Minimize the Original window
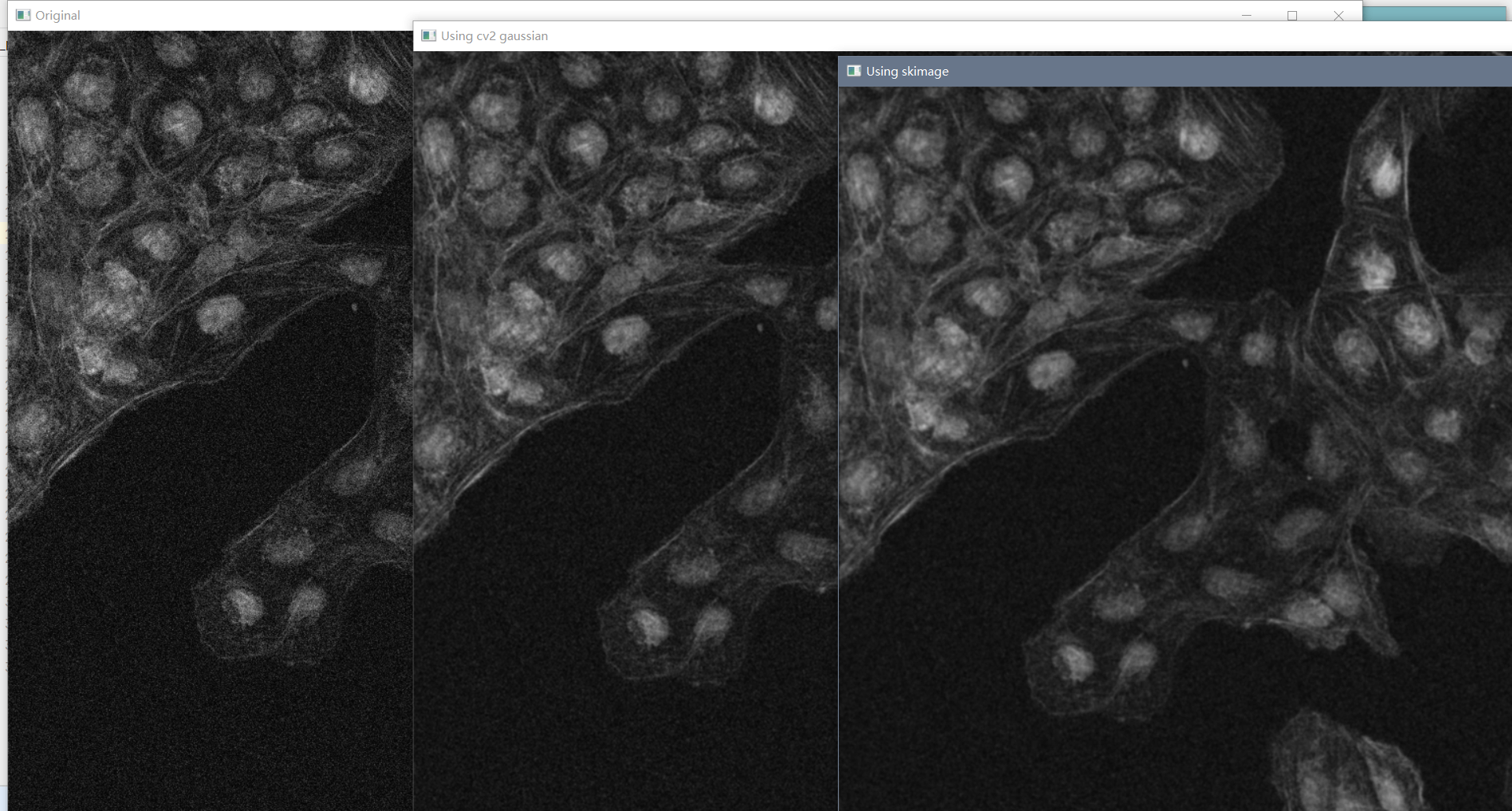 pos(1247,15)
